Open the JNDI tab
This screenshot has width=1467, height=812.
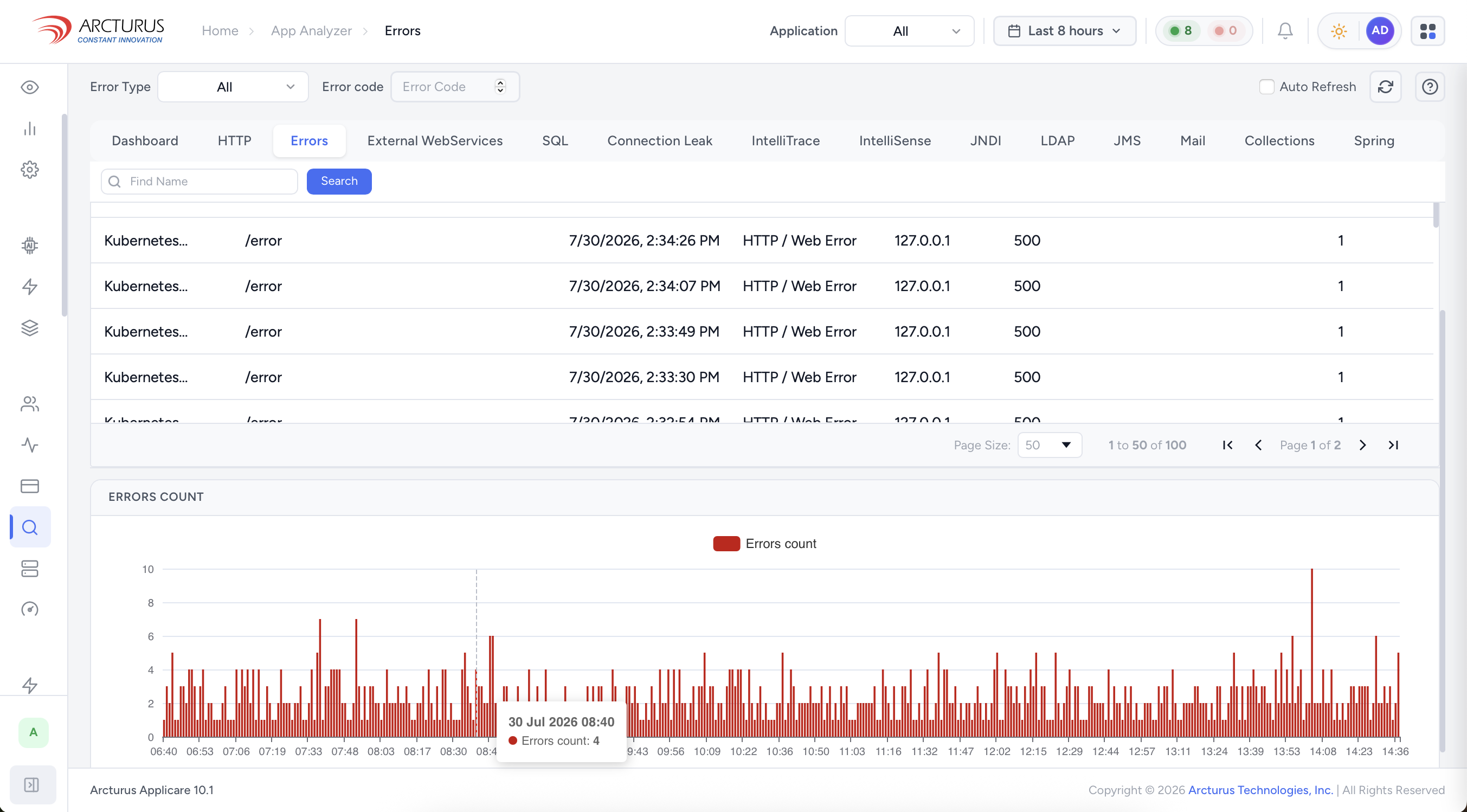(x=985, y=140)
